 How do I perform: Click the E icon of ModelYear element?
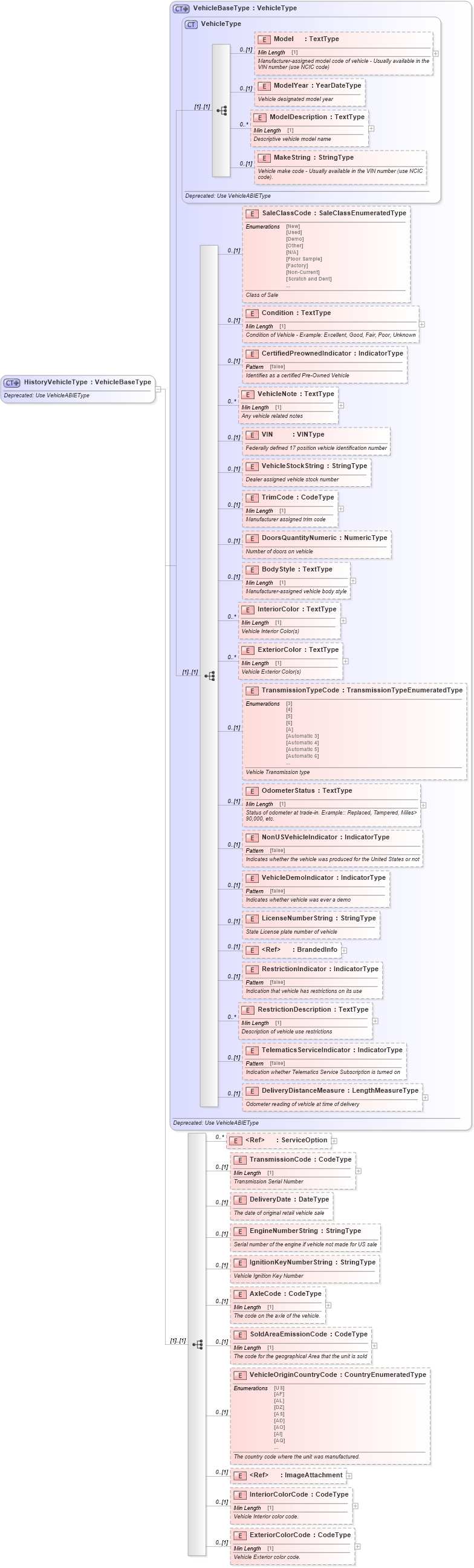[264, 86]
